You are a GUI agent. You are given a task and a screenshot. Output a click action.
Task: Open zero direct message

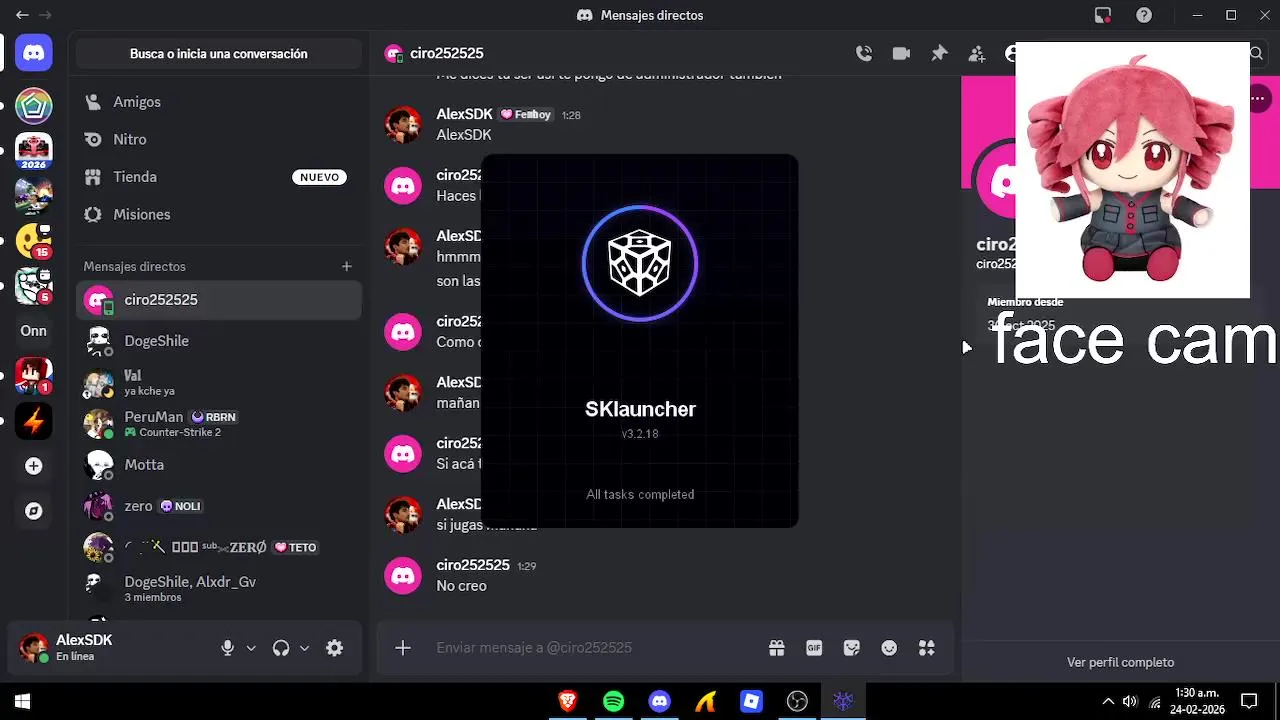pos(218,506)
